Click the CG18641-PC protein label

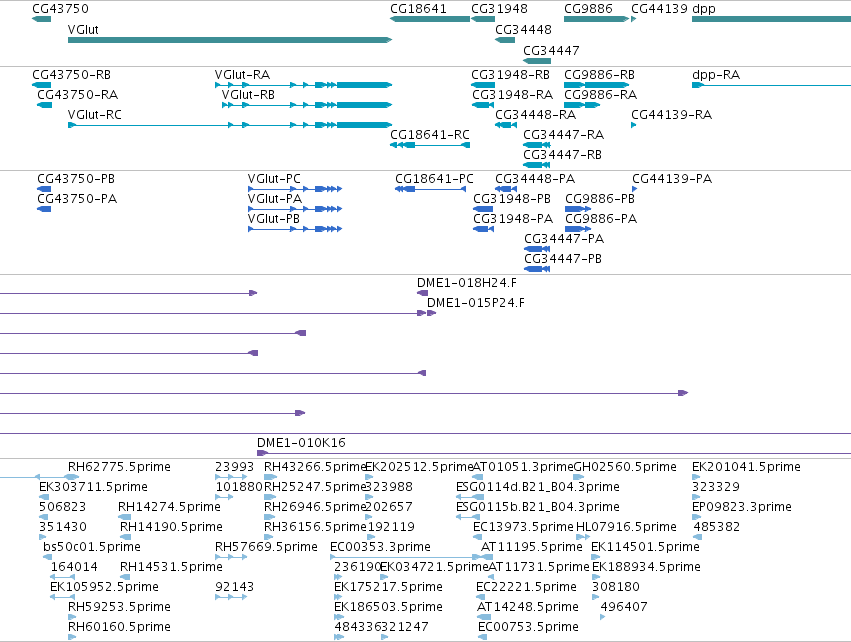434,179
